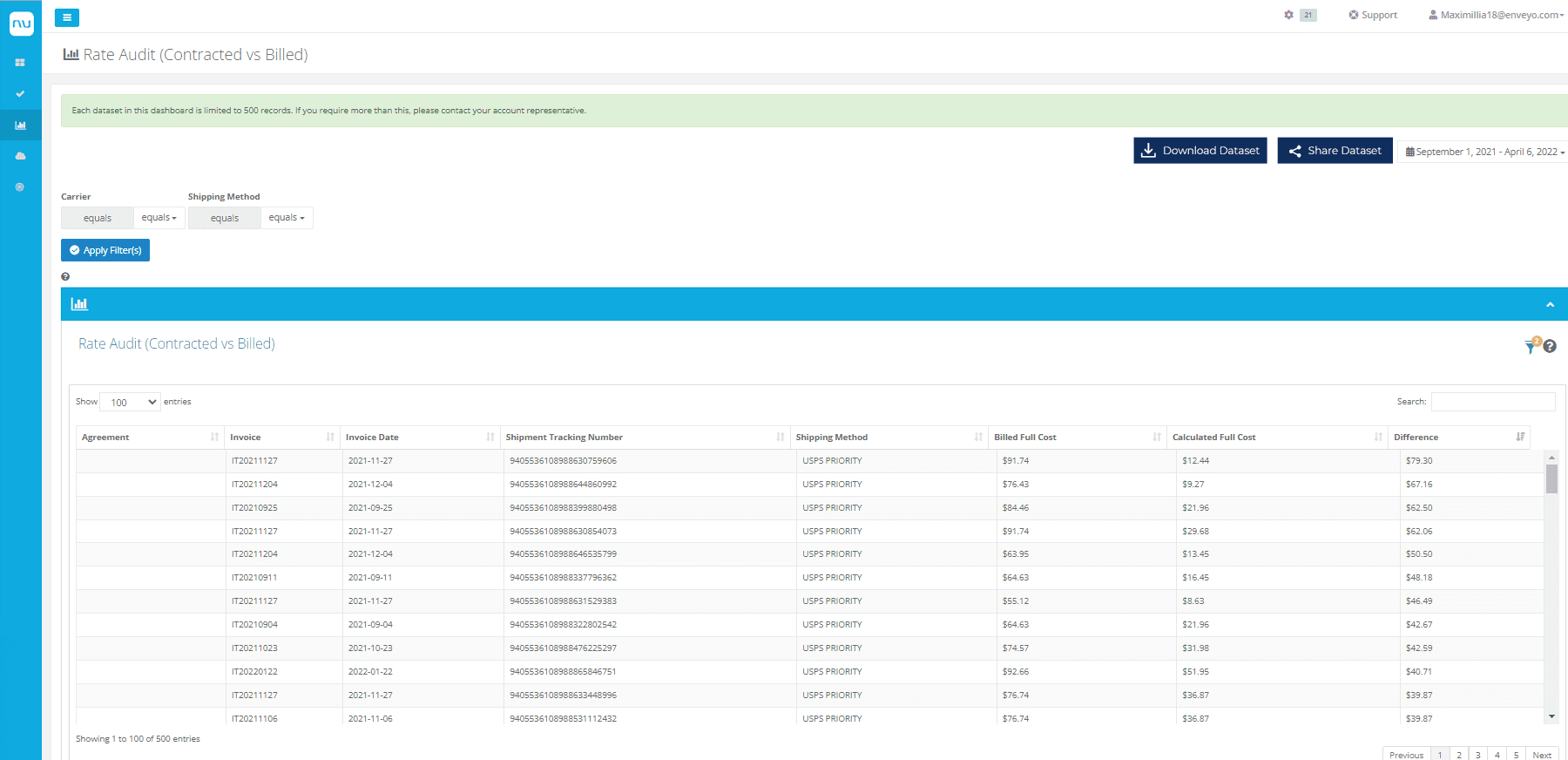Click the help icon below Apply Filter(s)
This screenshot has height=760, width=1568.
tap(65, 277)
